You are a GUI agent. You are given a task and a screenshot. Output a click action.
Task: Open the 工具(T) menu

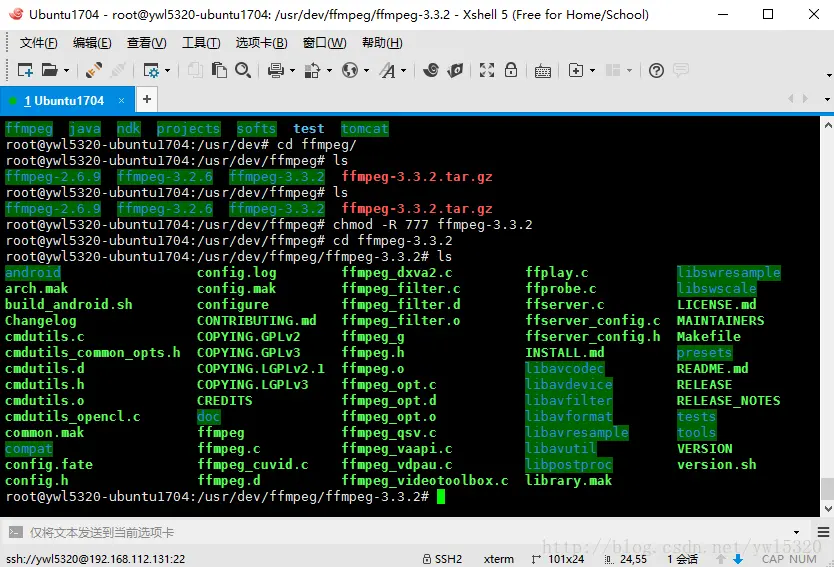[201, 43]
